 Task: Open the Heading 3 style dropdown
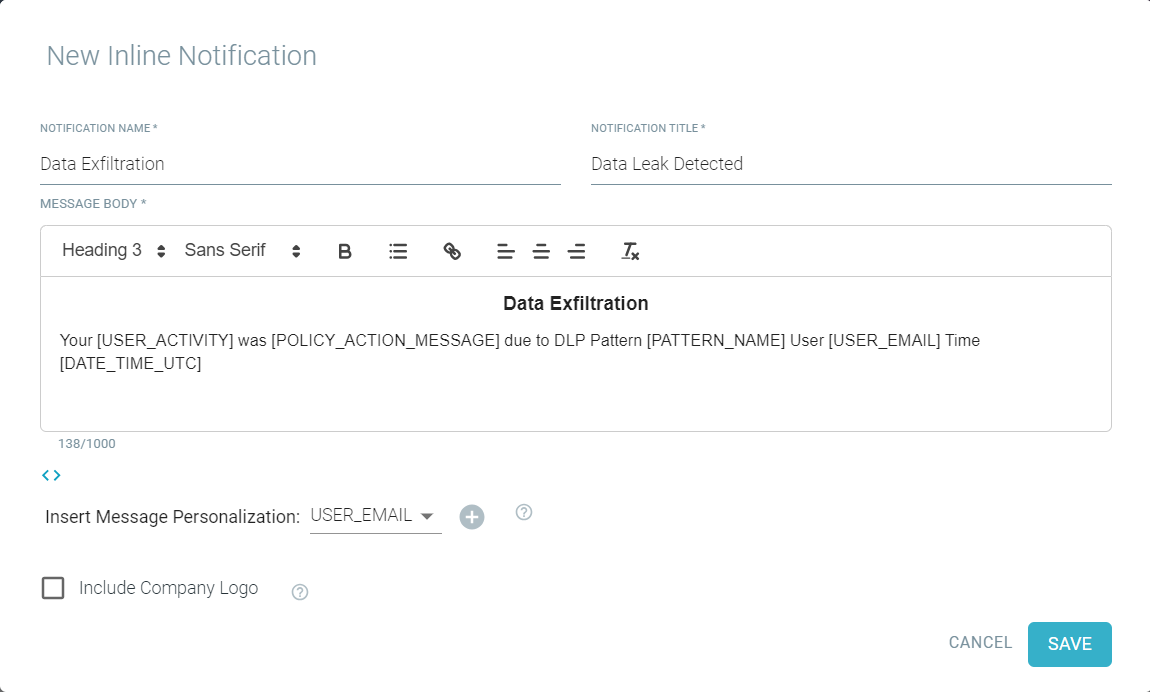point(112,250)
